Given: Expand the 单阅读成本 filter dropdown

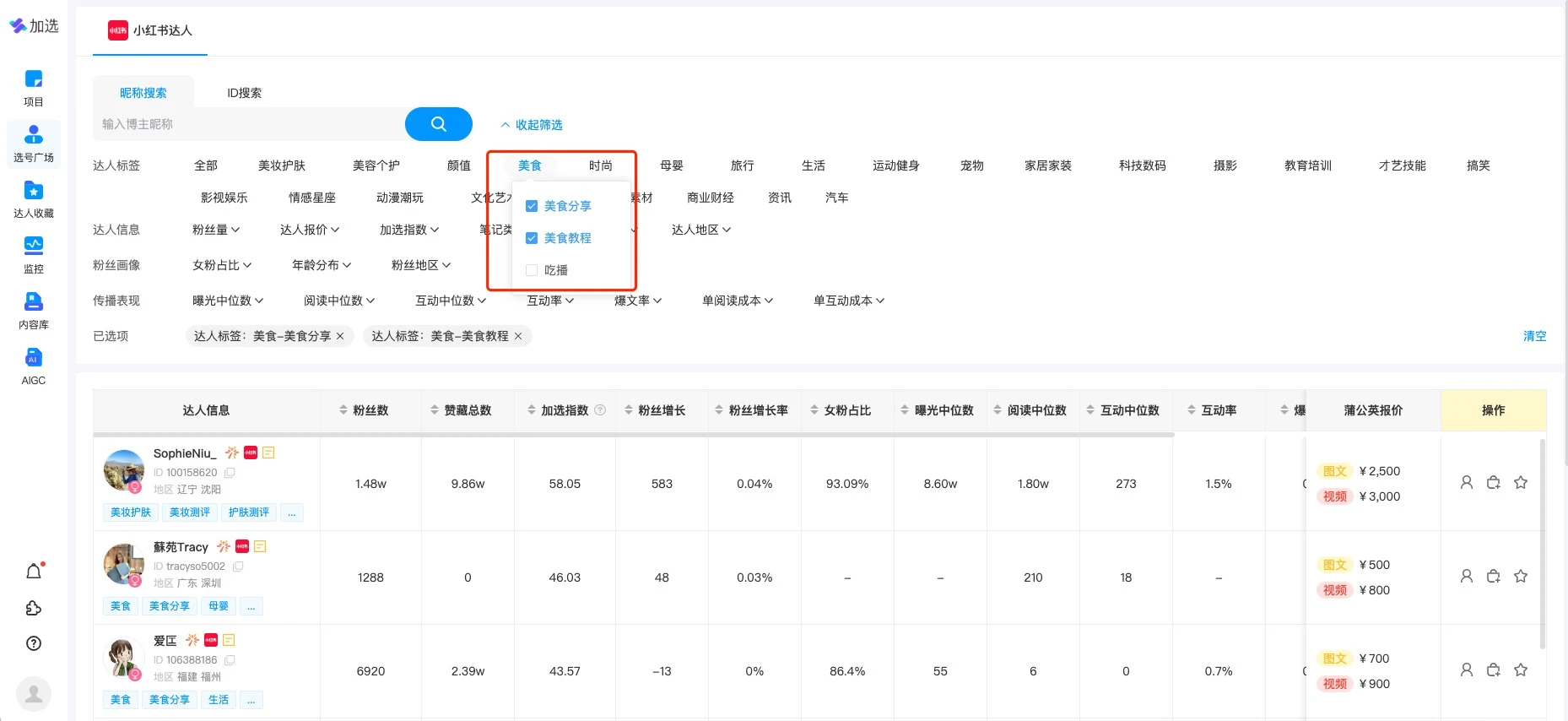Looking at the screenshot, I should [738, 301].
